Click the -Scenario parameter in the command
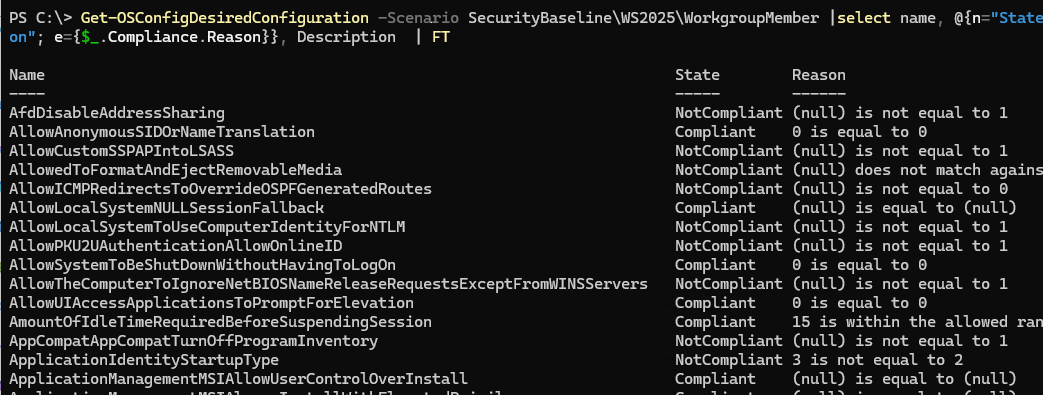The width and height of the screenshot is (1043, 395). click(x=418, y=18)
